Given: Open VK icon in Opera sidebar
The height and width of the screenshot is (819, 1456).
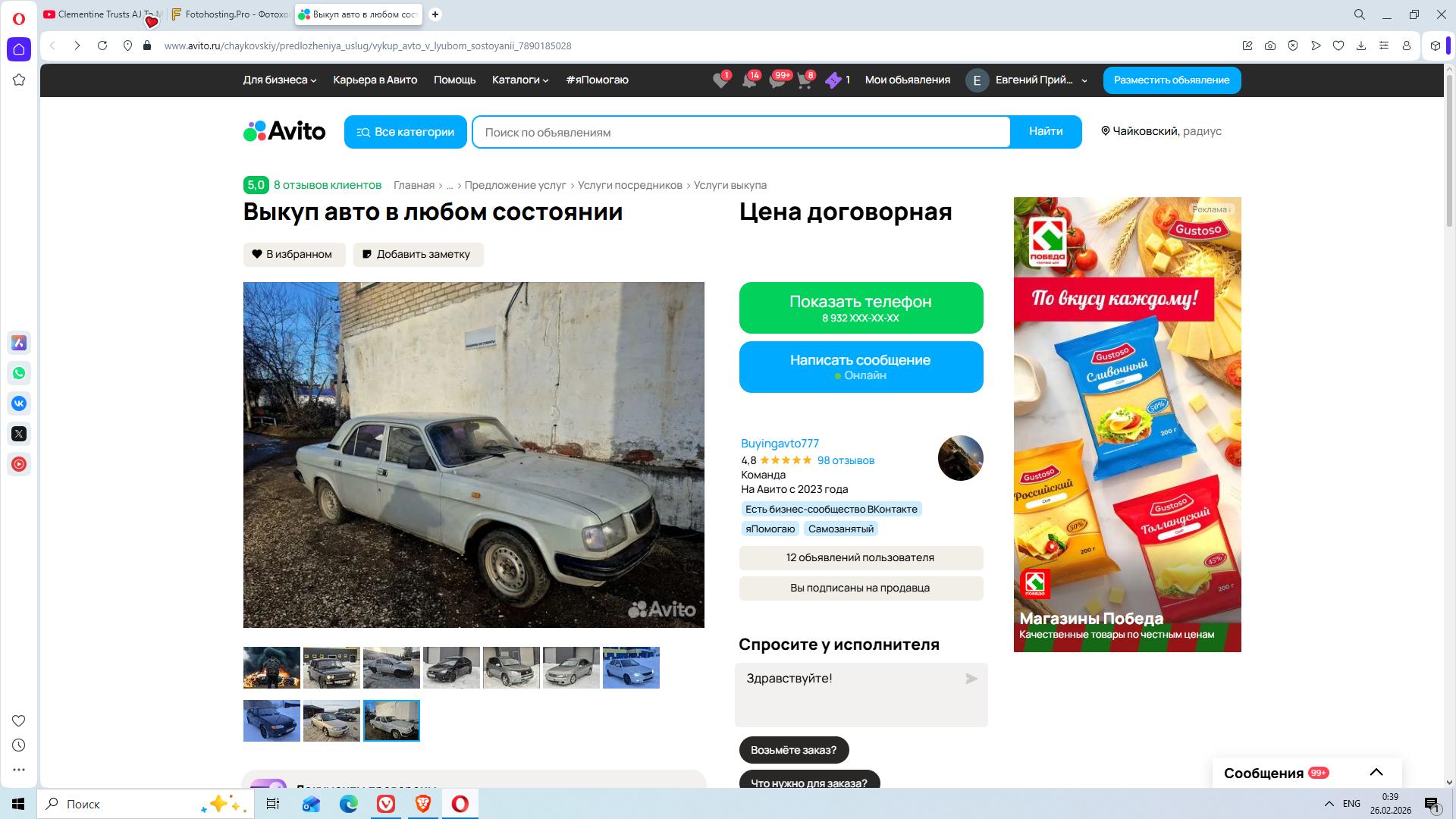Looking at the screenshot, I should 19,403.
